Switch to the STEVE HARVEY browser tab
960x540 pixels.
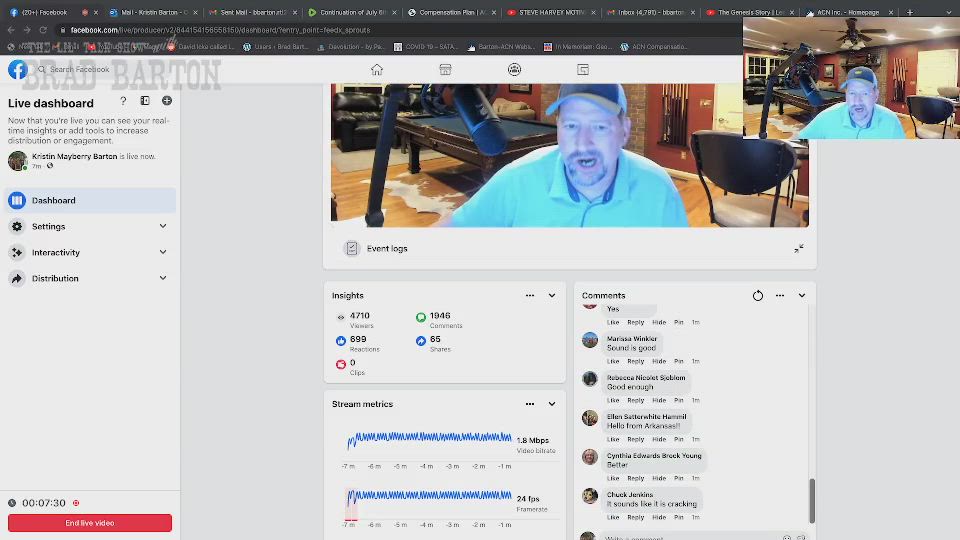coord(550,12)
